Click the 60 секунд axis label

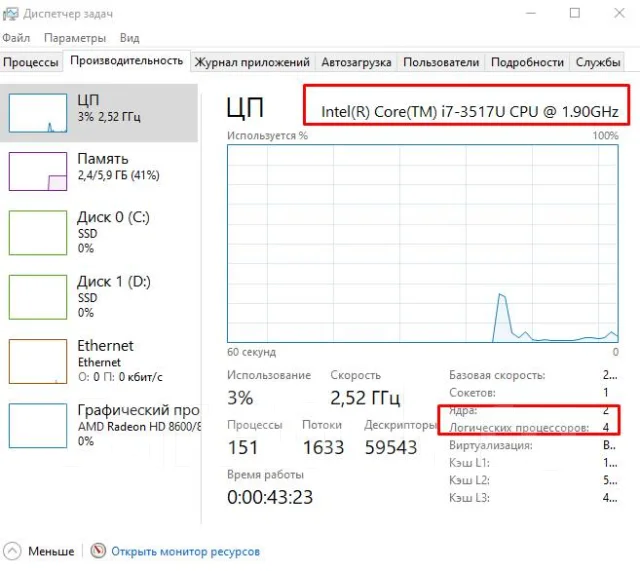(x=251, y=352)
